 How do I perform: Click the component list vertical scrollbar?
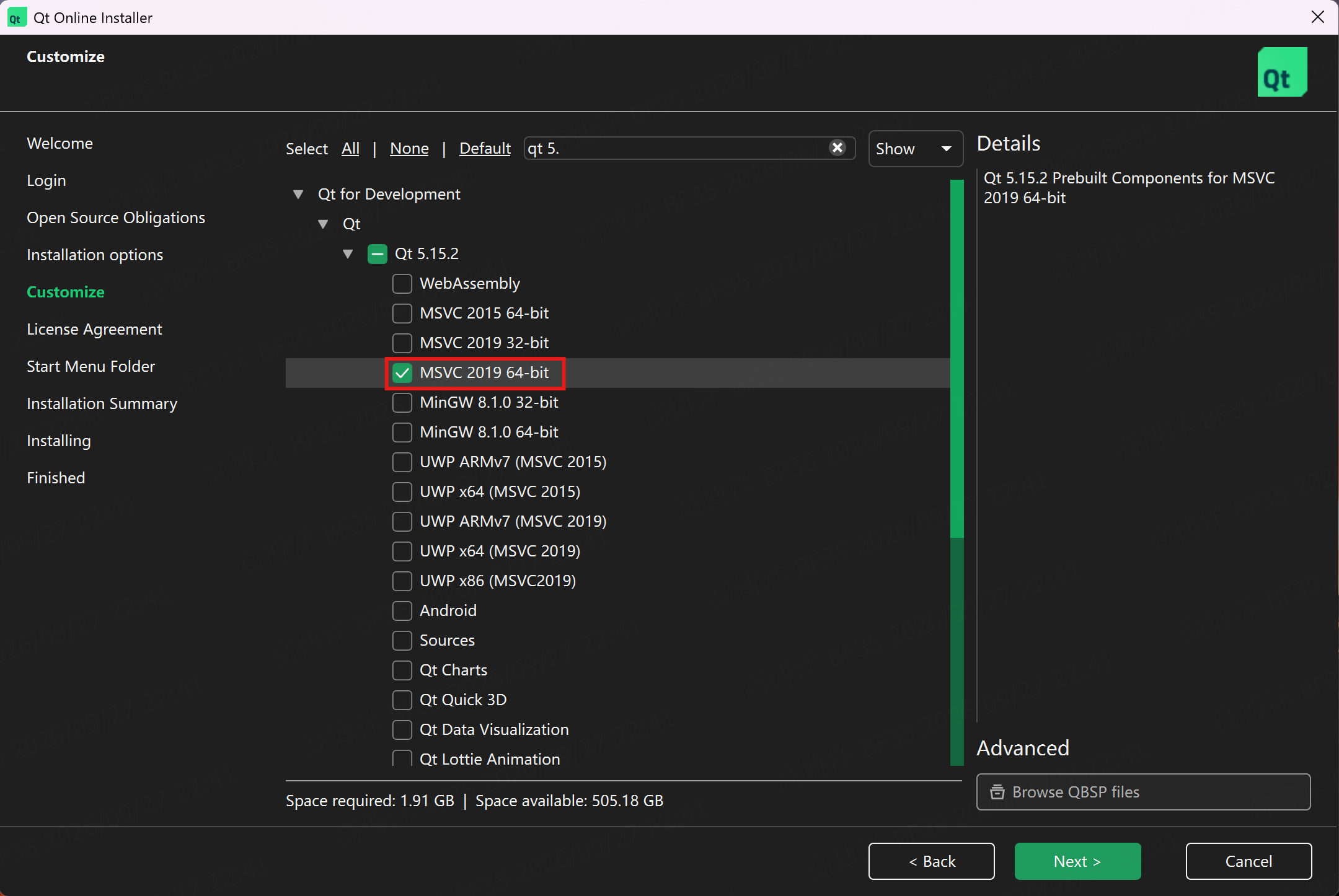coord(957,472)
